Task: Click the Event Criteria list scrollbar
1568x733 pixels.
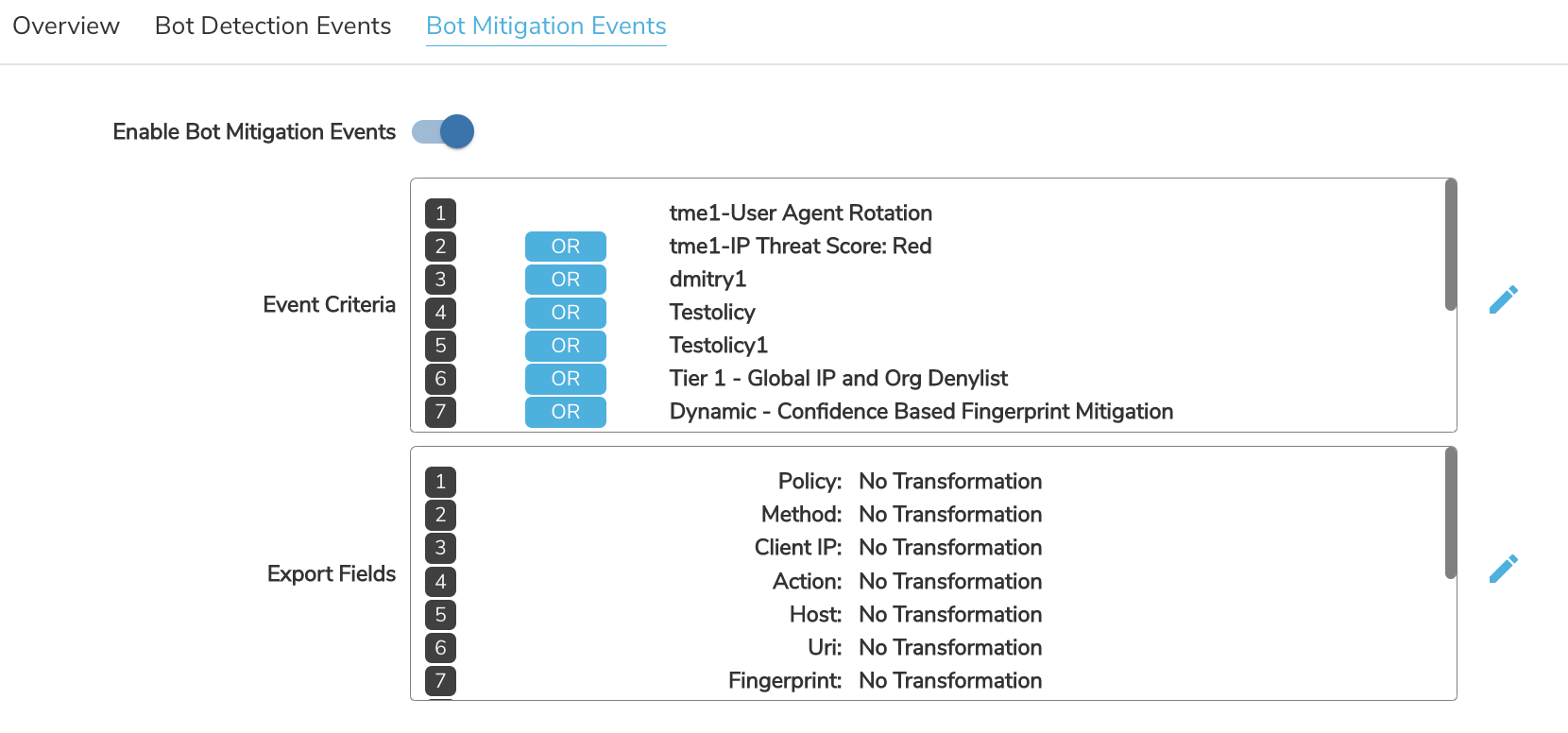Action: point(1451,245)
